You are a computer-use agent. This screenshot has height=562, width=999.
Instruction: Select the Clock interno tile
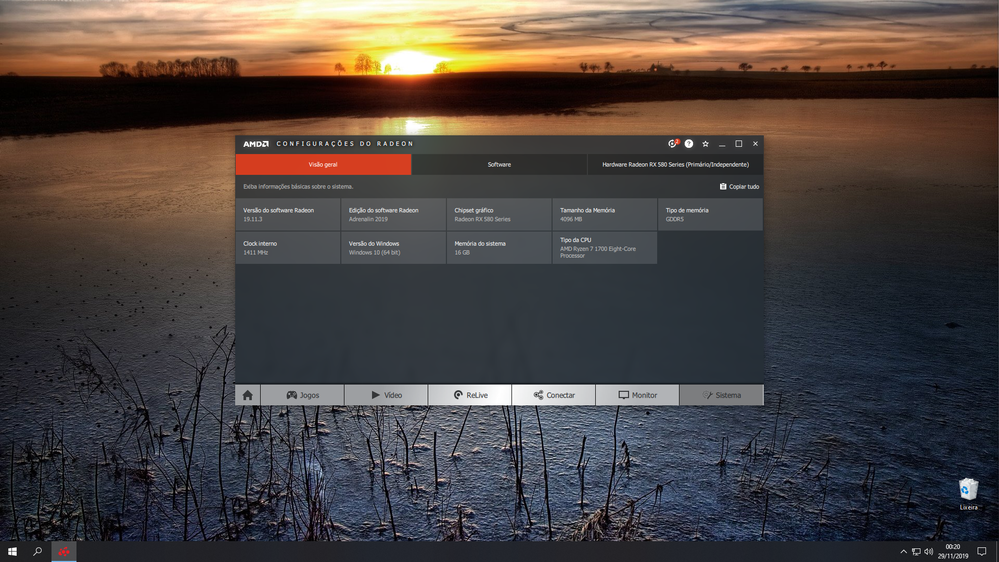[287, 248]
